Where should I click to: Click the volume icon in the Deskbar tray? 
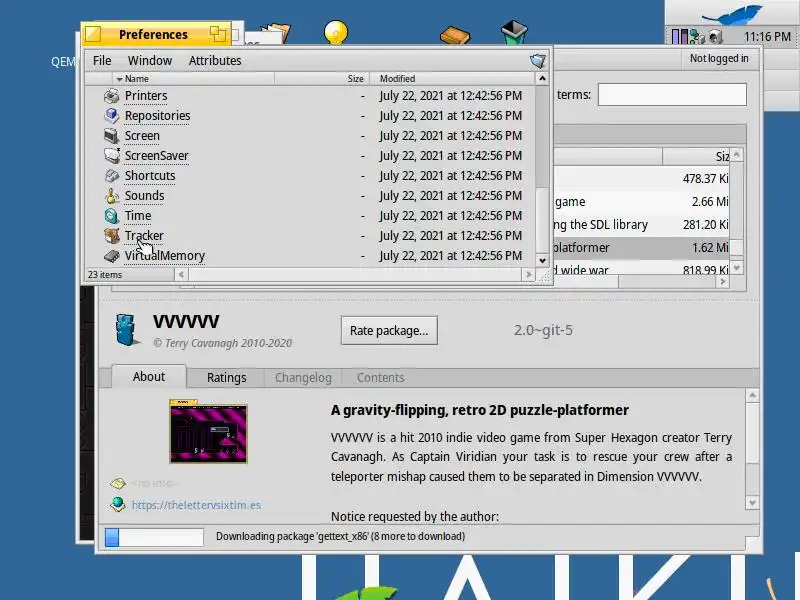click(x=715, y=36)
